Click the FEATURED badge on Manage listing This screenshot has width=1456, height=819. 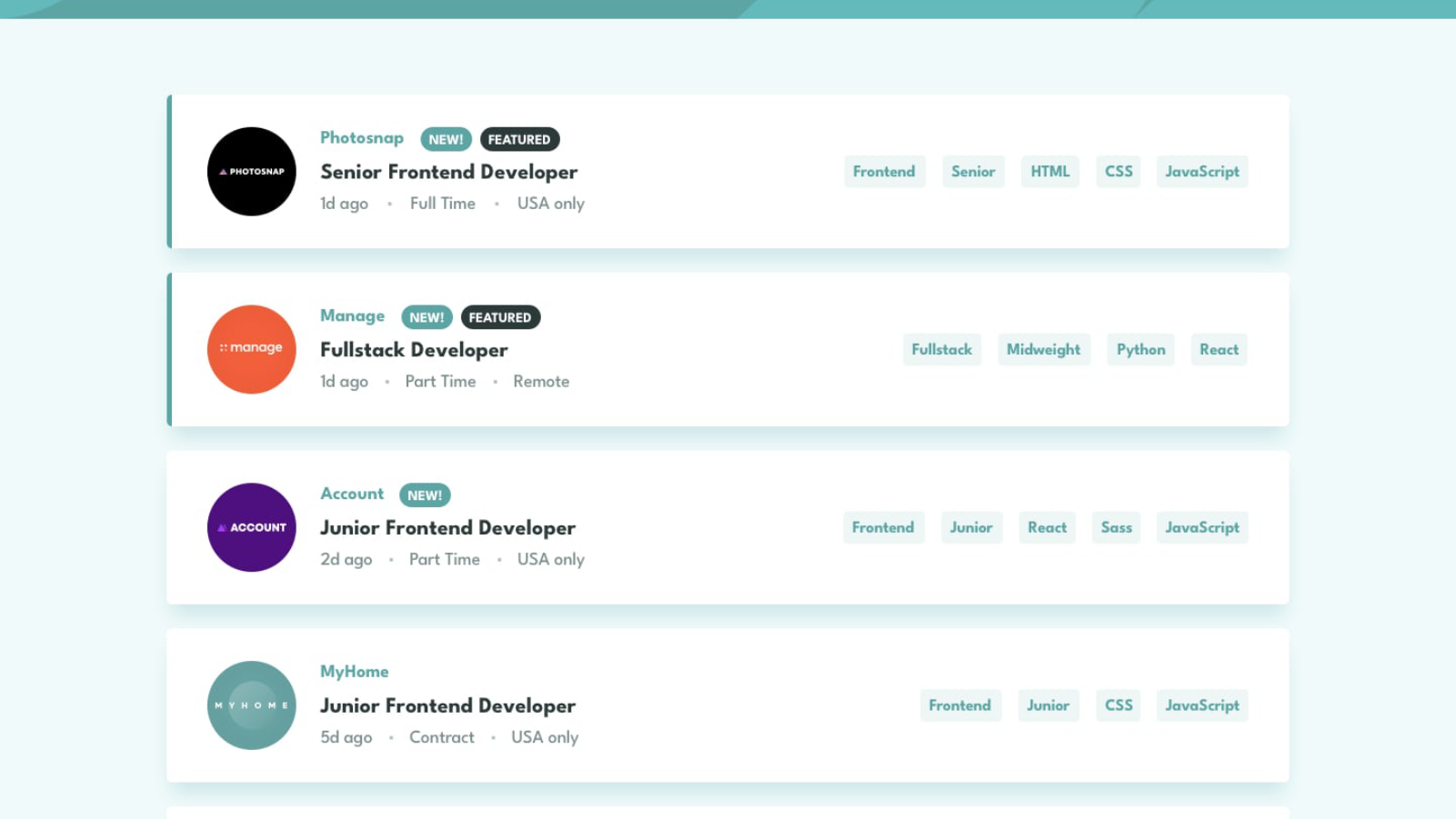[500, 317]
